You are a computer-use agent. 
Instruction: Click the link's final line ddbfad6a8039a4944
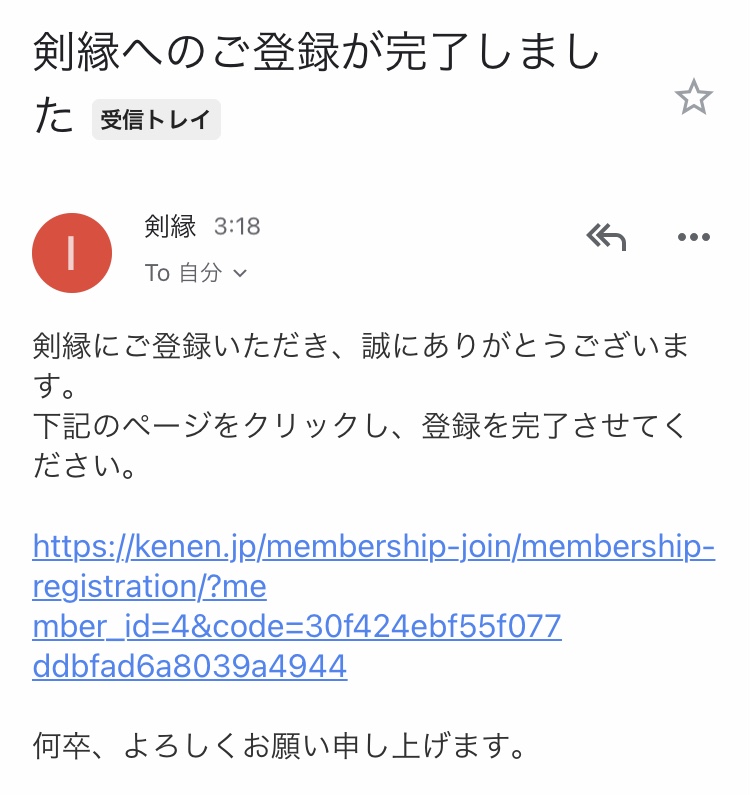pos(190,667)
